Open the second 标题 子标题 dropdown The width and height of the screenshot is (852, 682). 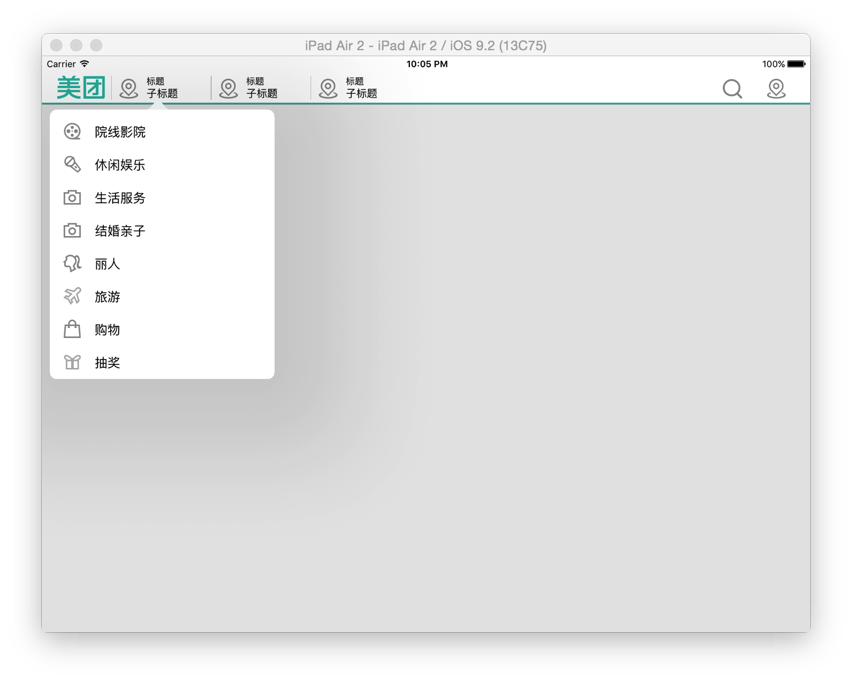[261, 88]
